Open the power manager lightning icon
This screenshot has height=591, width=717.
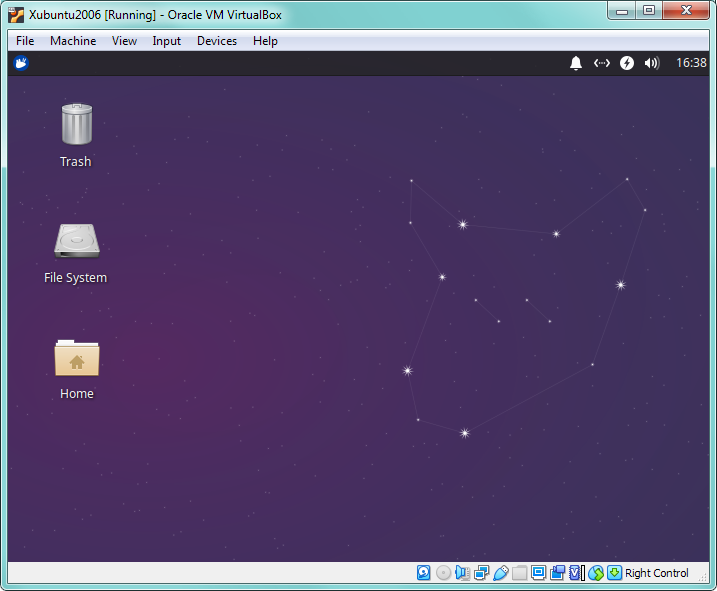627,63
